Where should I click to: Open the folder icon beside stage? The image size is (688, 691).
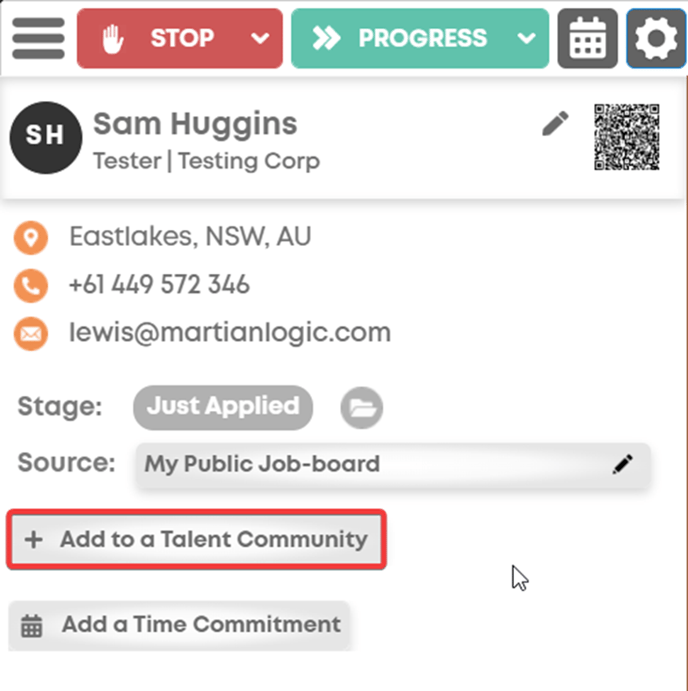pos(361,408)
